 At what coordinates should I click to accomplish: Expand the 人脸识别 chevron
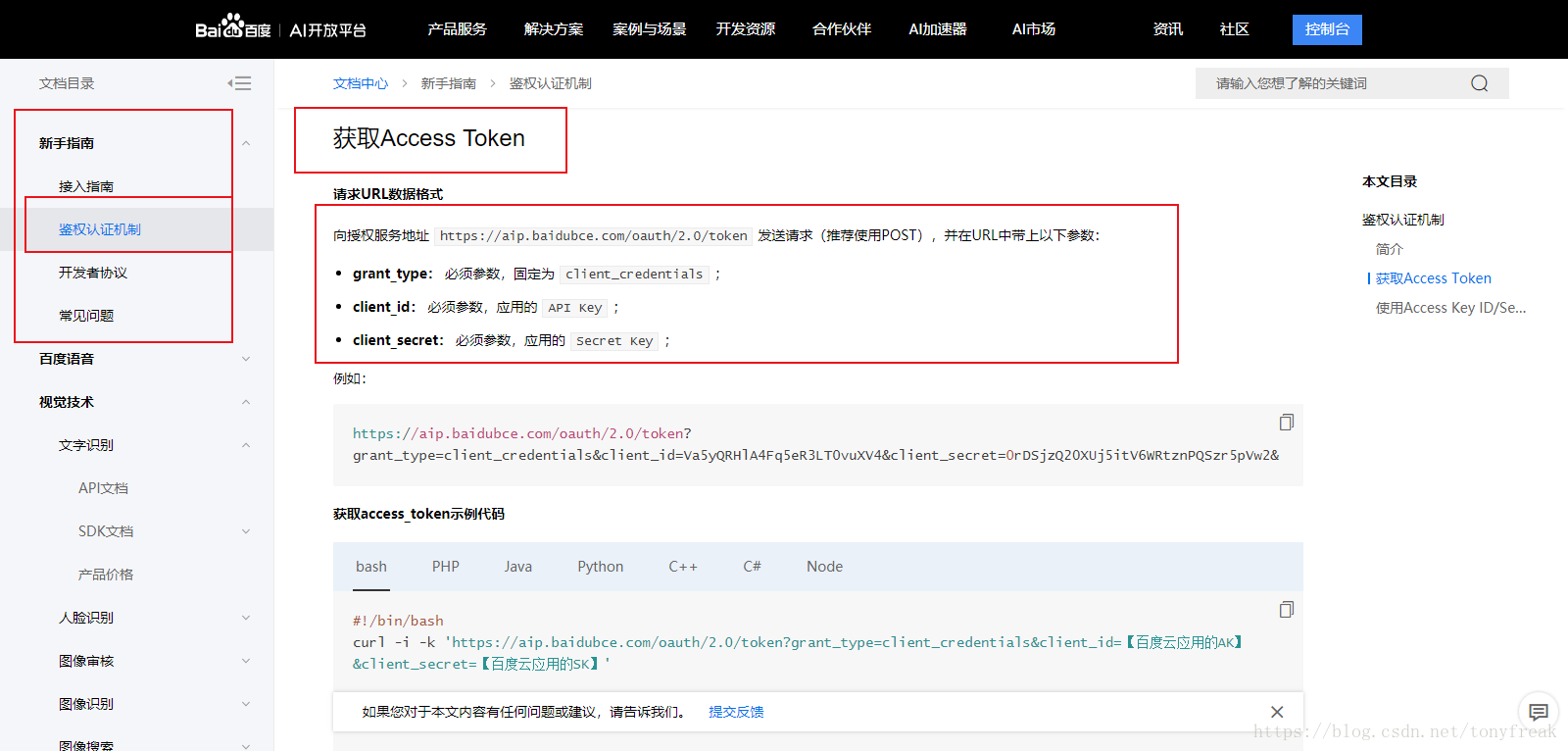(246, 618)
